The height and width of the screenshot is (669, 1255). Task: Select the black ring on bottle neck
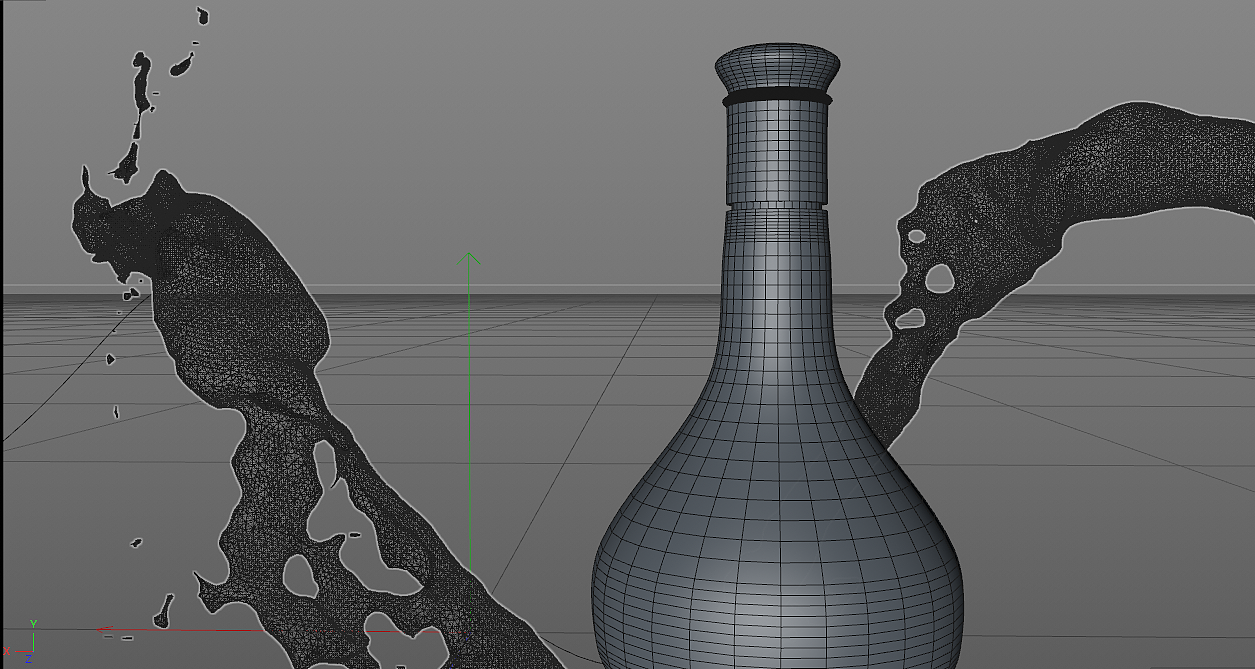pyautogui.click(x=777, y=99)
